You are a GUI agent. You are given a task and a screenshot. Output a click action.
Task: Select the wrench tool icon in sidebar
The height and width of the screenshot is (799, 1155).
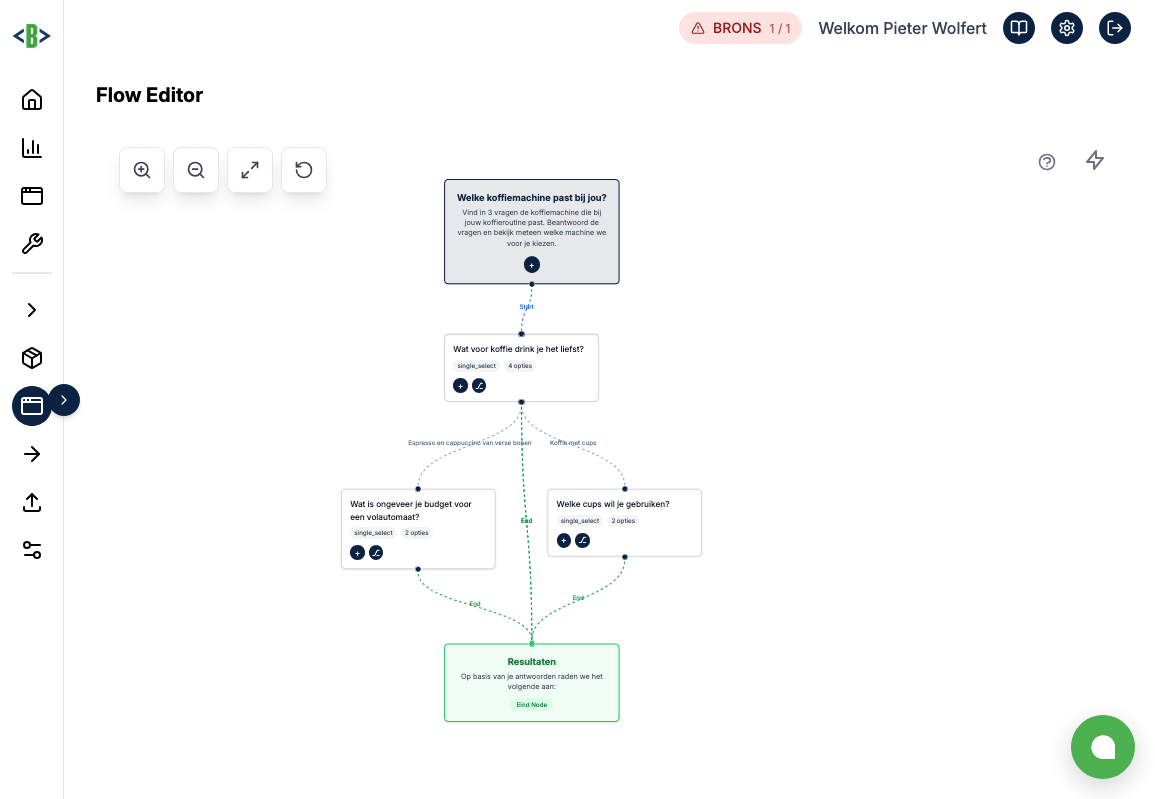[31, 244]
